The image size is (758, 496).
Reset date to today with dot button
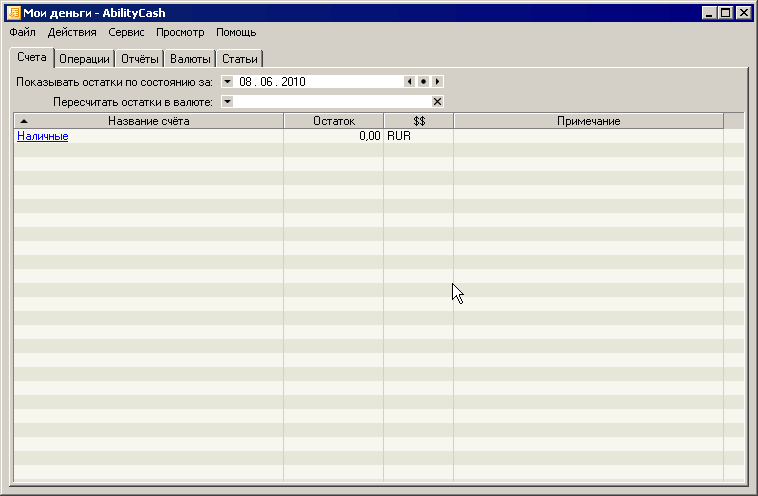423,82
